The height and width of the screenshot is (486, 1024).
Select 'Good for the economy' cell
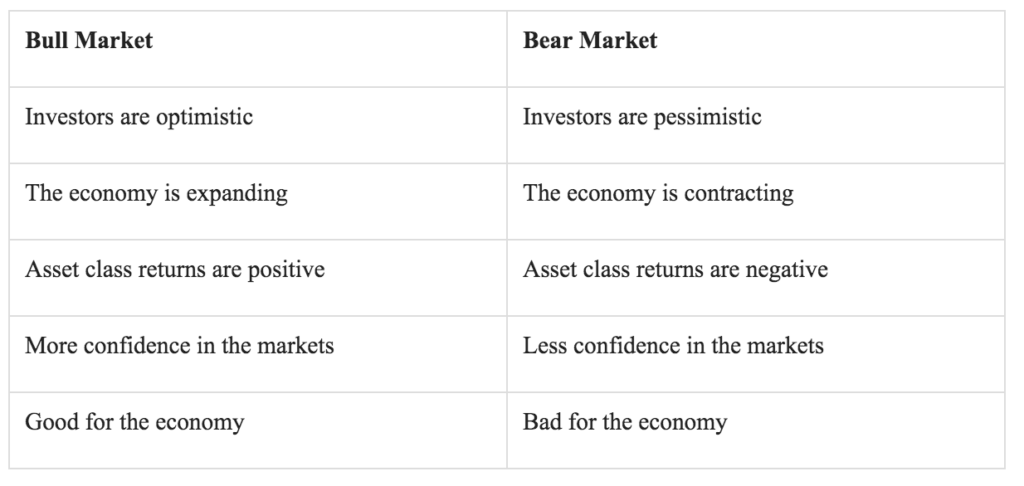[258, 430]
